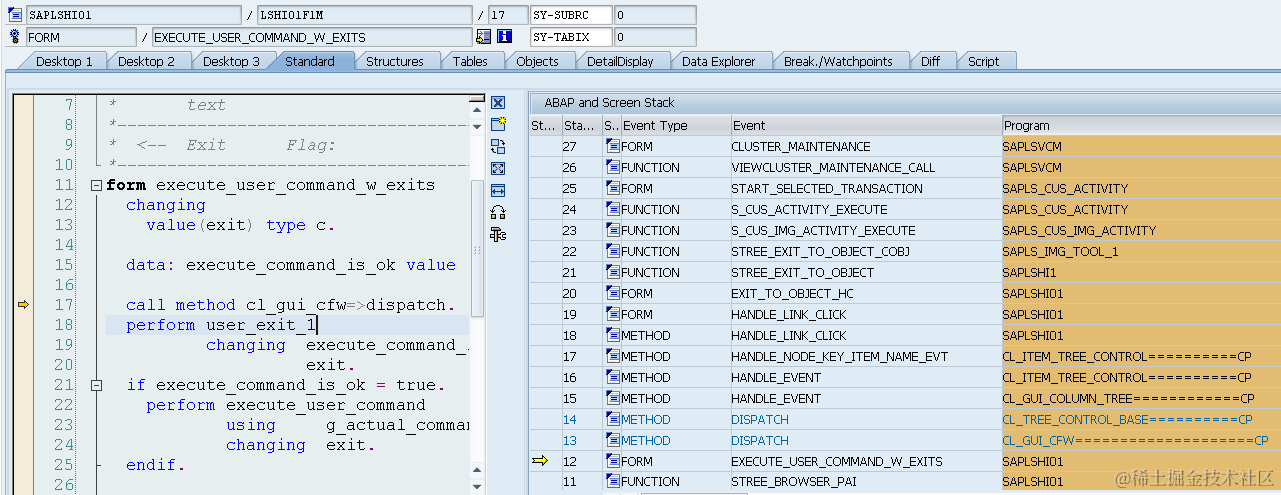Click source icon in stack row 12

[x=613, y=461]
